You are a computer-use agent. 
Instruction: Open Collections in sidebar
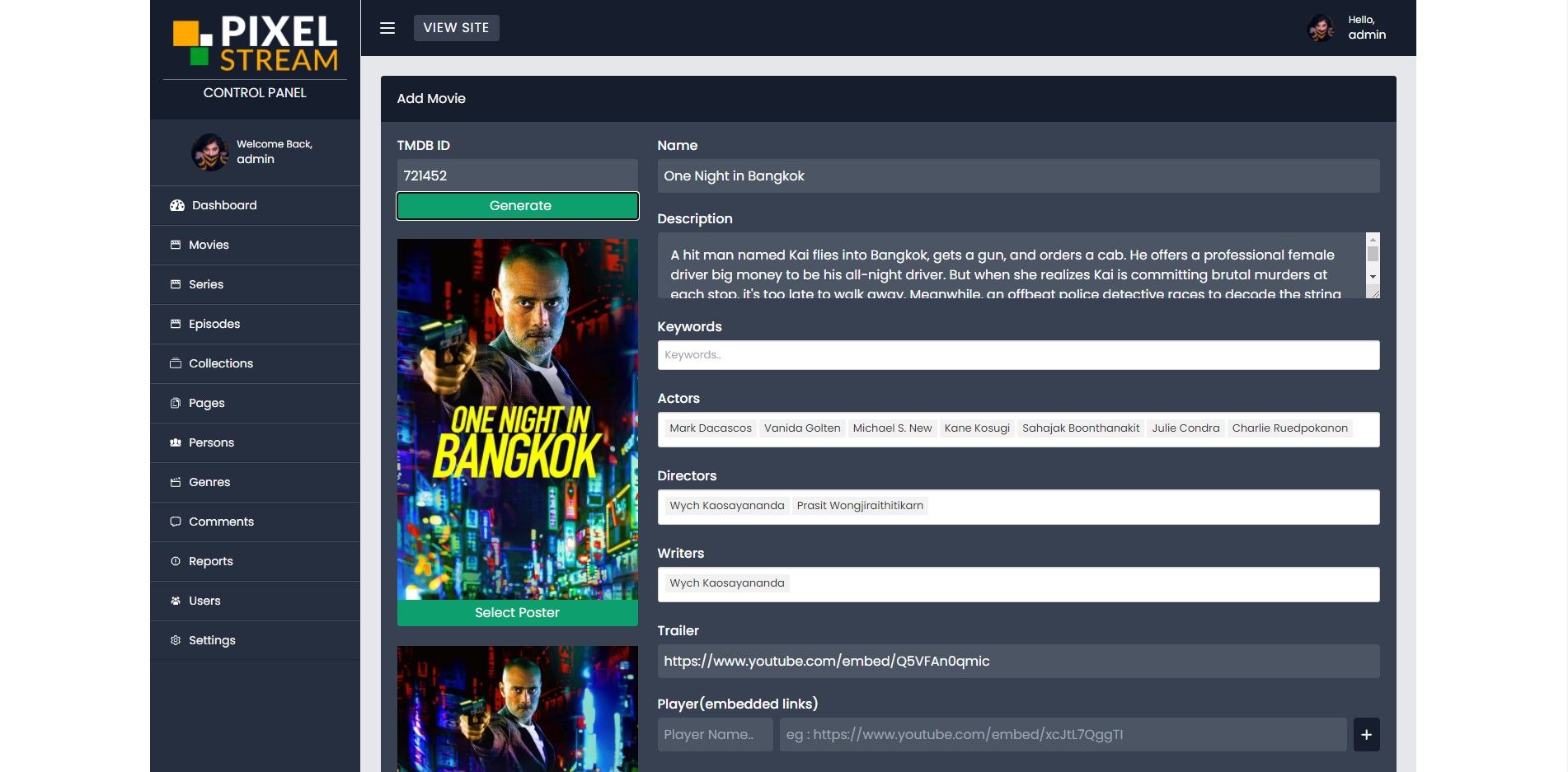[255, 363]
